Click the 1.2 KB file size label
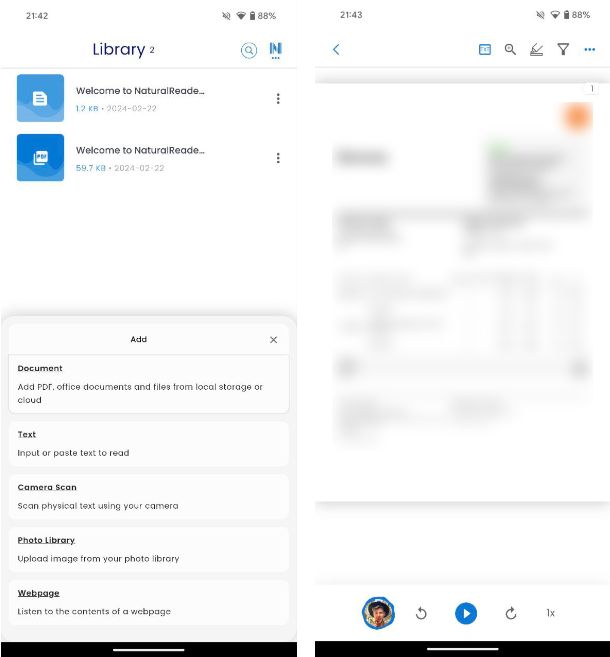This screenshot has height=657, width=610. [x=87, y=109]
